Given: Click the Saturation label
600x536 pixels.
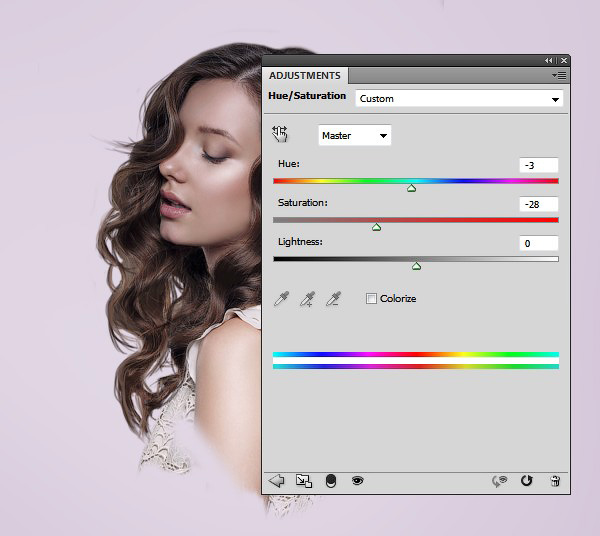Looking at the screenshot, I should [303, 203].
